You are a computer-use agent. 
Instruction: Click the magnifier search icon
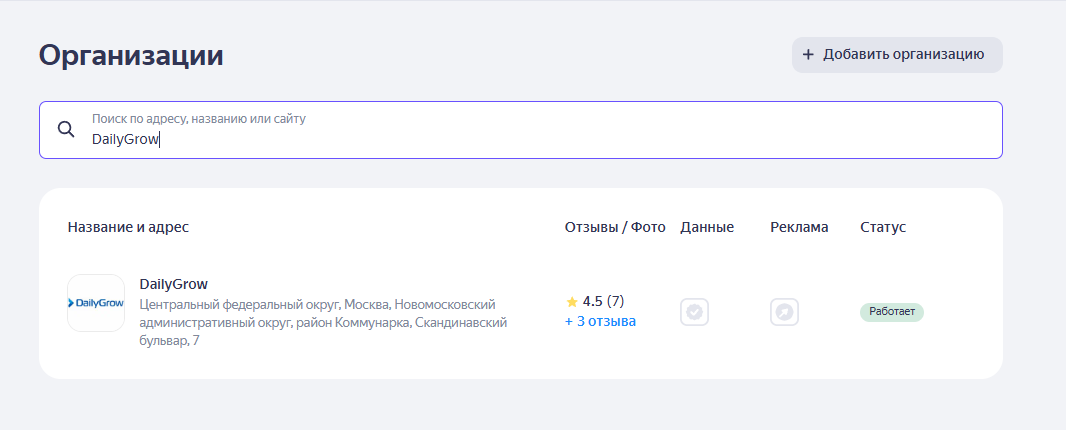coord(66,129)
